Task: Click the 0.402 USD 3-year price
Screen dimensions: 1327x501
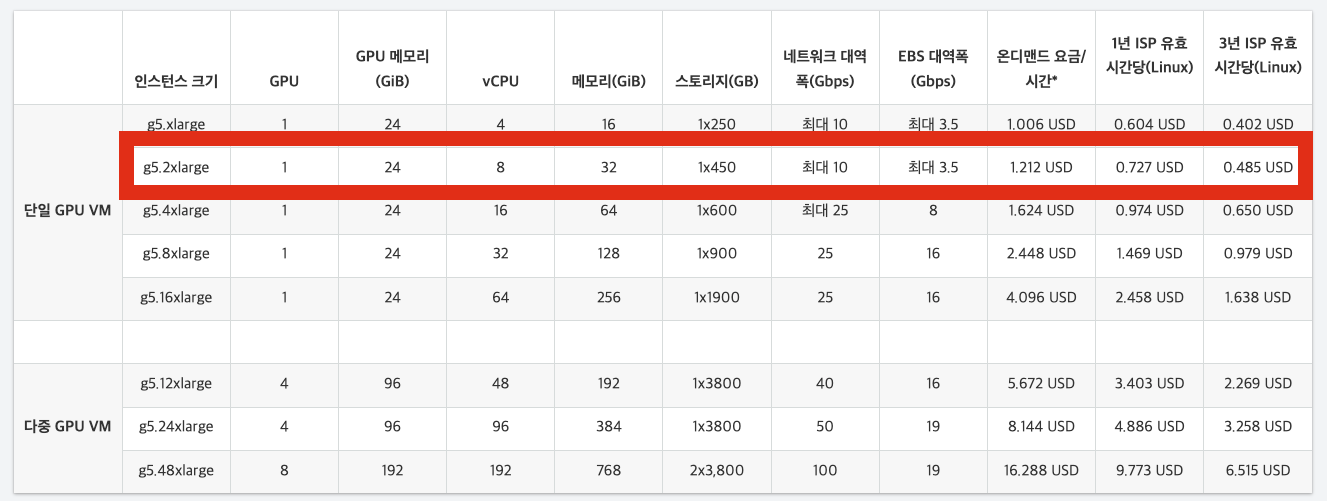Action: (x=1257, y=124)
